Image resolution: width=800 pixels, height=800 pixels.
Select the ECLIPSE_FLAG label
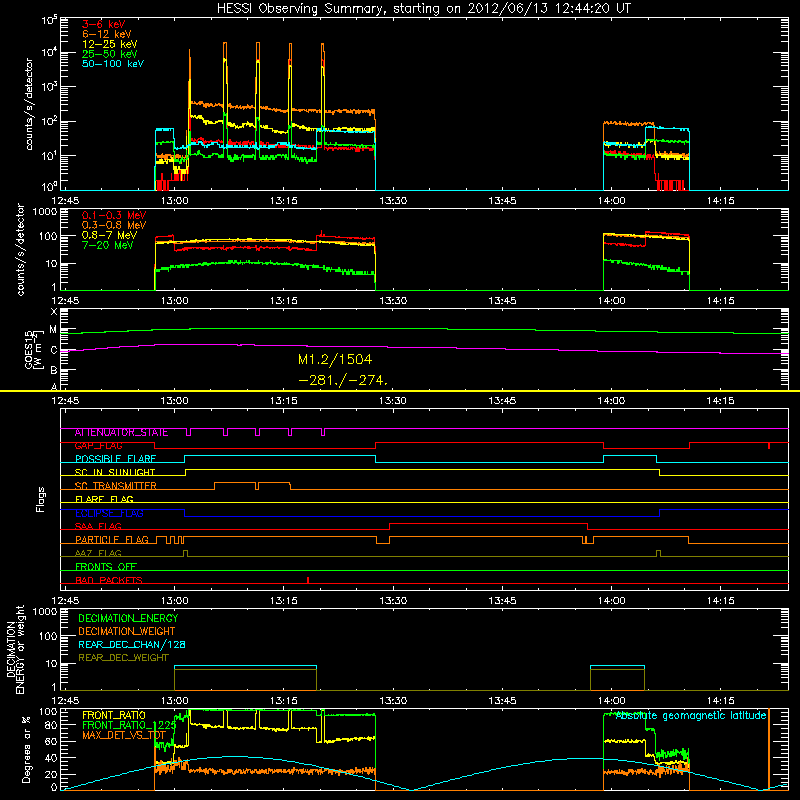[x=109, y=513]
